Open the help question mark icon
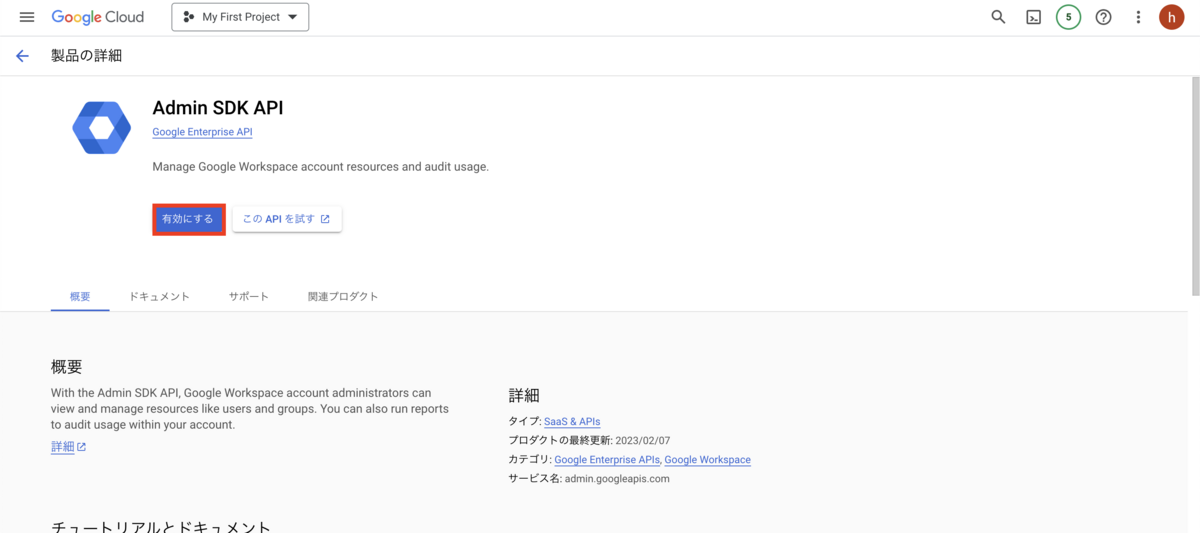Viewport: 1200px width, 533px height. point(1103,17)
